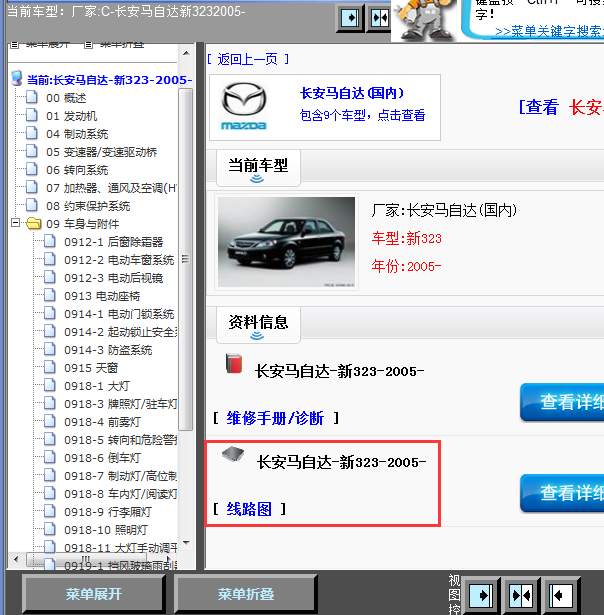Select 0918-4 前雾灯 entry
This screenshot has width=604, height=615.
[102, 422]
